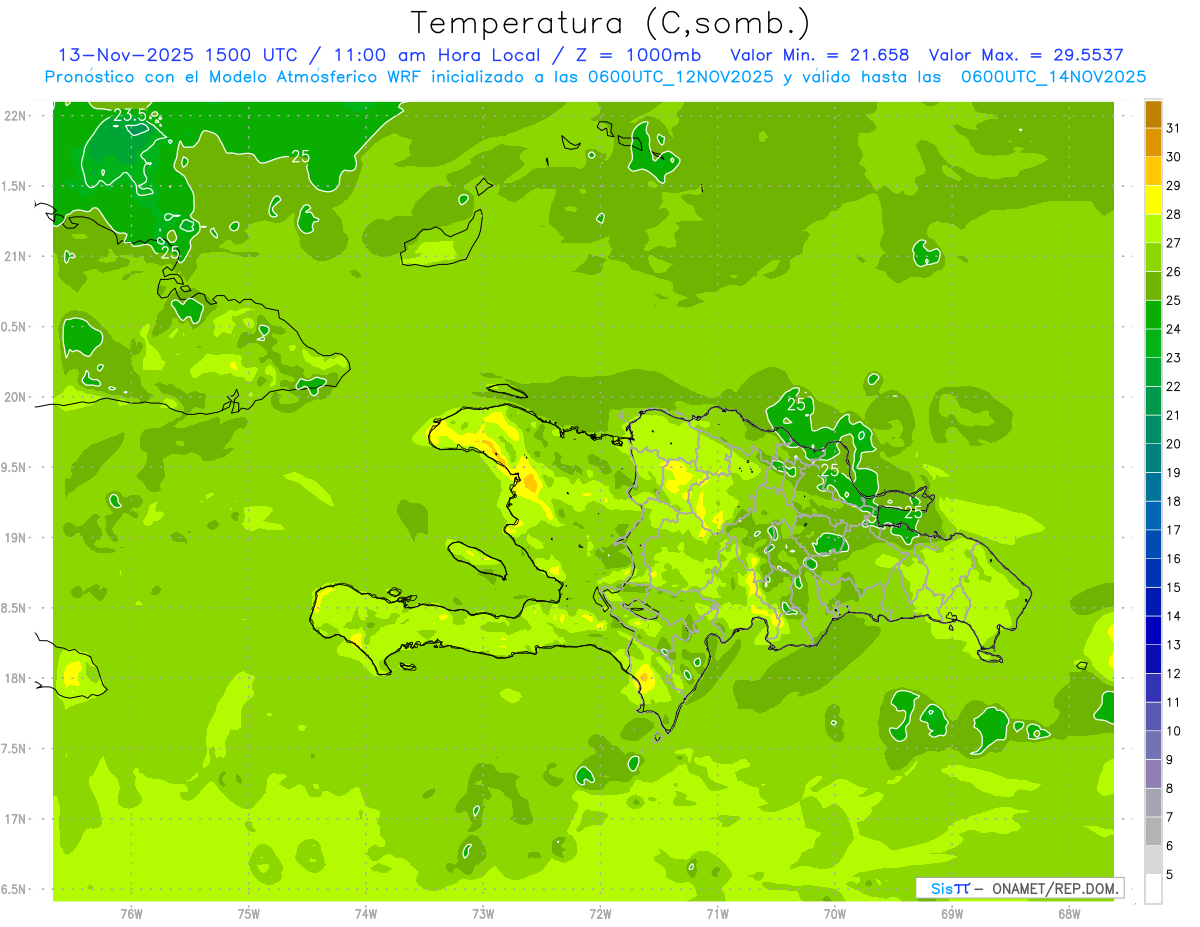Select the 'Valor Min. = 21.658' text
The height and width of the screenshot is (927, 1200).
point(820,55)
